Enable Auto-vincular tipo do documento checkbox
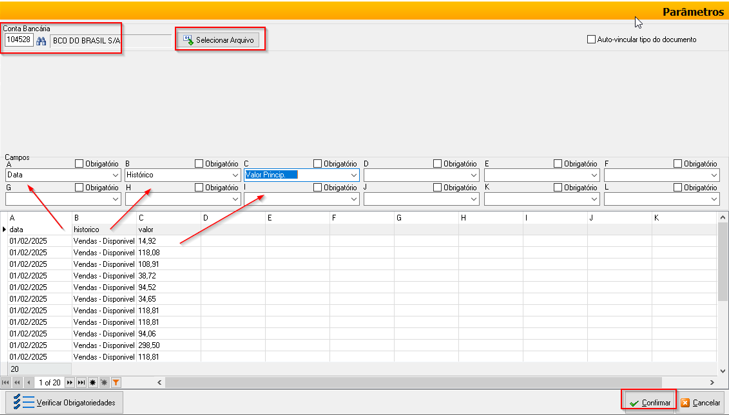The width and height of the screenshot is (729, 415). (591, 40)
